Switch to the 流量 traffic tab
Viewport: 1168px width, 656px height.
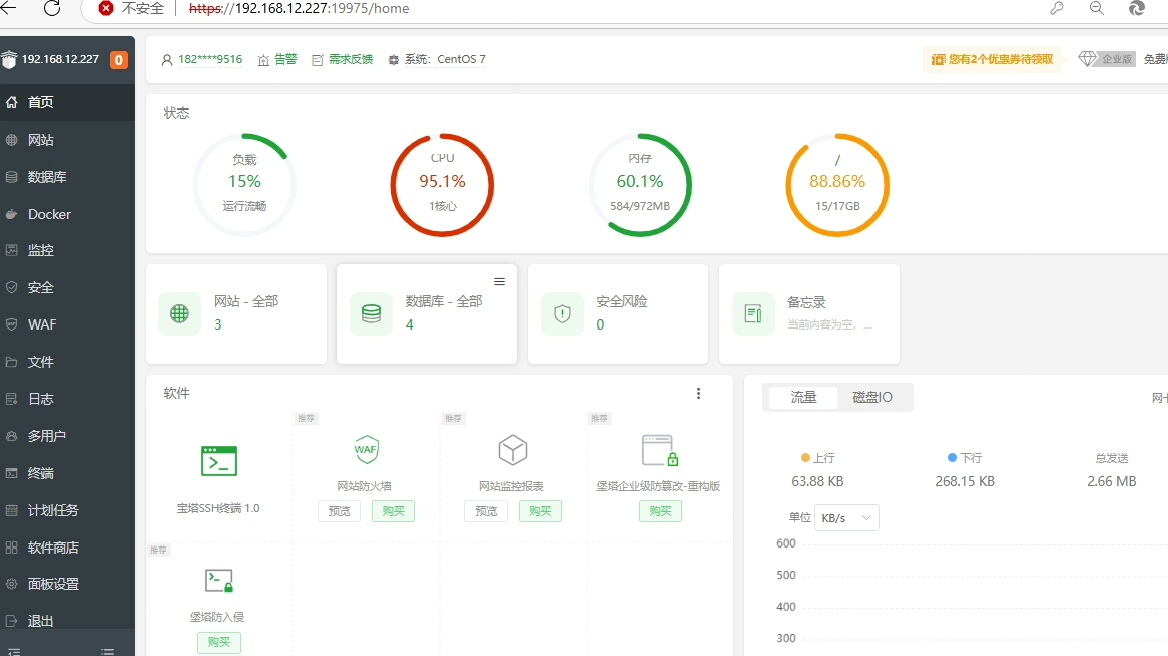[x=803, y=398]
